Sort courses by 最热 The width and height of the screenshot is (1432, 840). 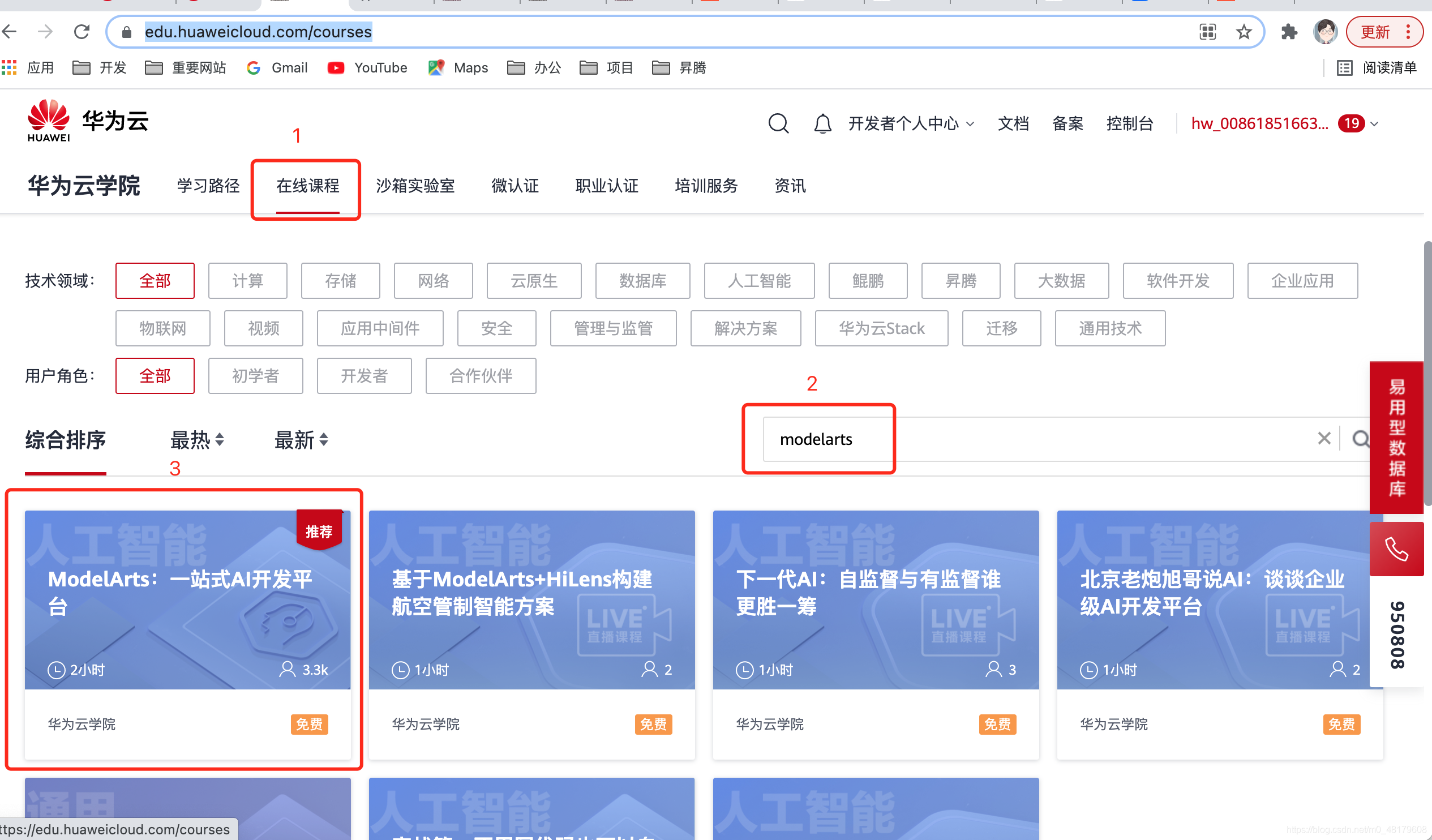[196, 440]
